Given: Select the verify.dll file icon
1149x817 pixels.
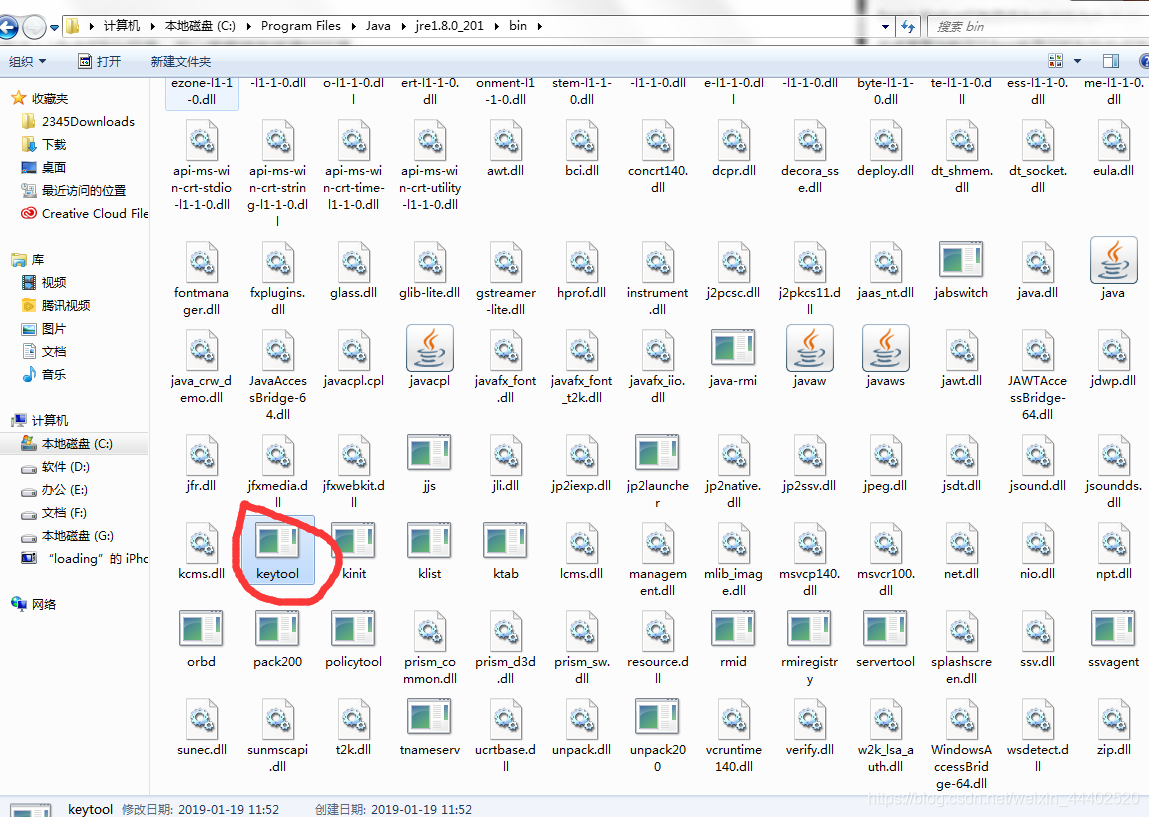Looking at the screenshot, I should pyautogui.click(x=809, y=719).
